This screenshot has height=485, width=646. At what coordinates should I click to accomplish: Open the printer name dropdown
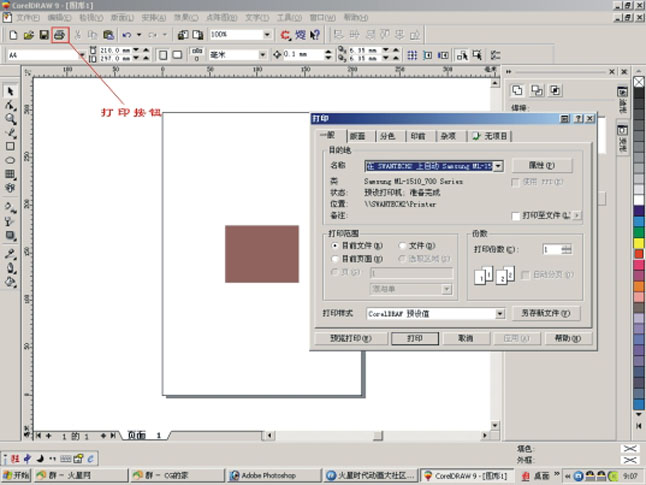(498, 166)
